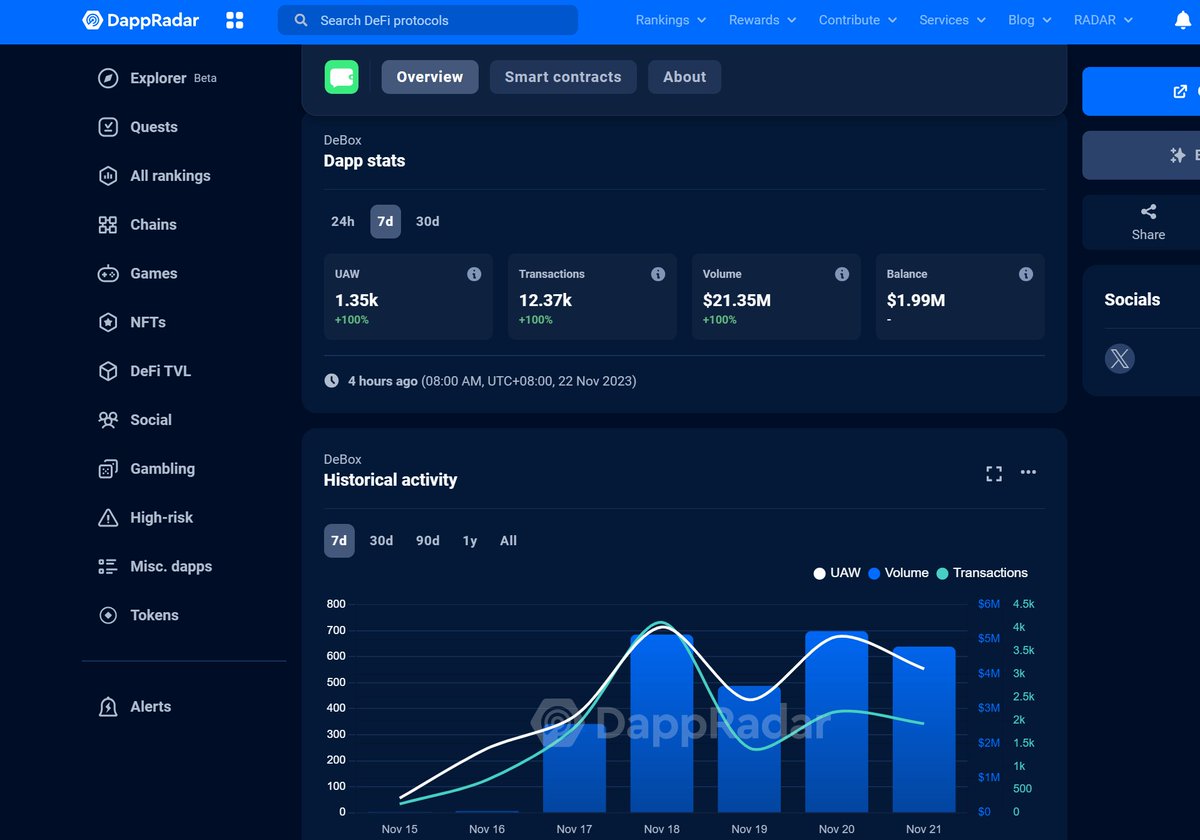Click the High-risk warning icon
The width and height of the screenshot is (1200, 840).
tap(108, 518)
